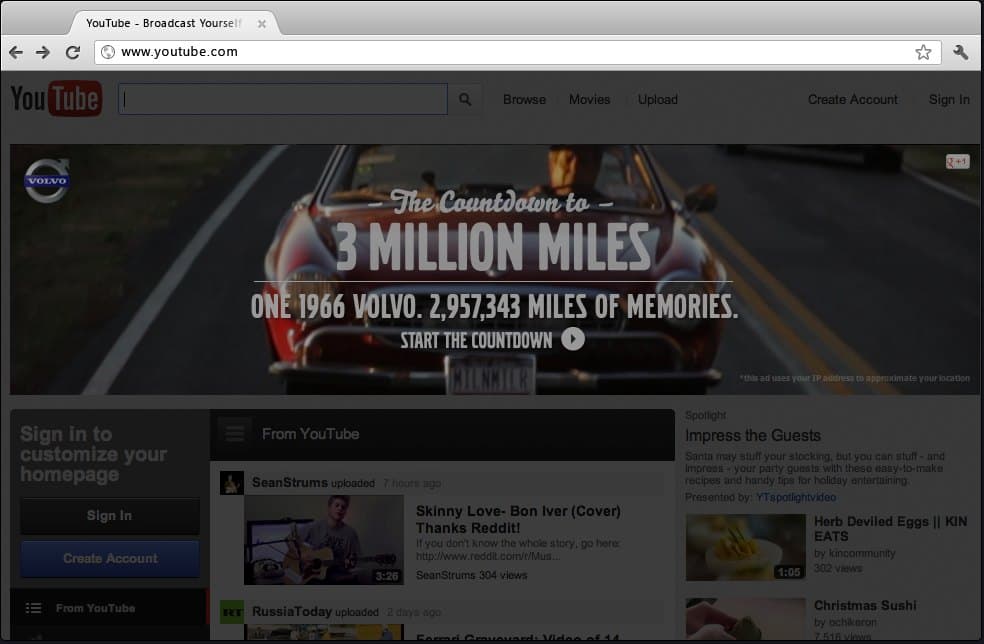Viewport: 984px width, 644px height.
Task: Select From YouTube in the sidebar
Action: click(109, 608)
